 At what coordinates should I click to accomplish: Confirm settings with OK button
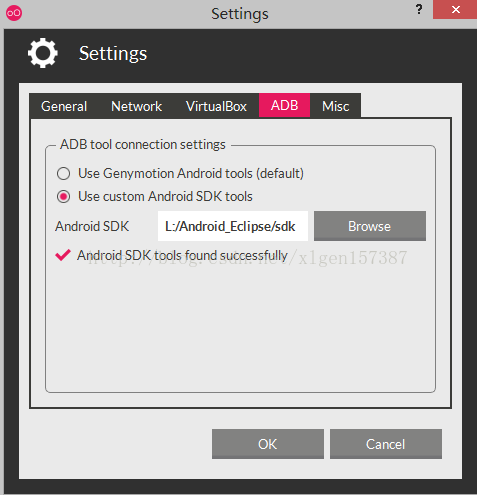pyautogui.click(x=268, y=444)
